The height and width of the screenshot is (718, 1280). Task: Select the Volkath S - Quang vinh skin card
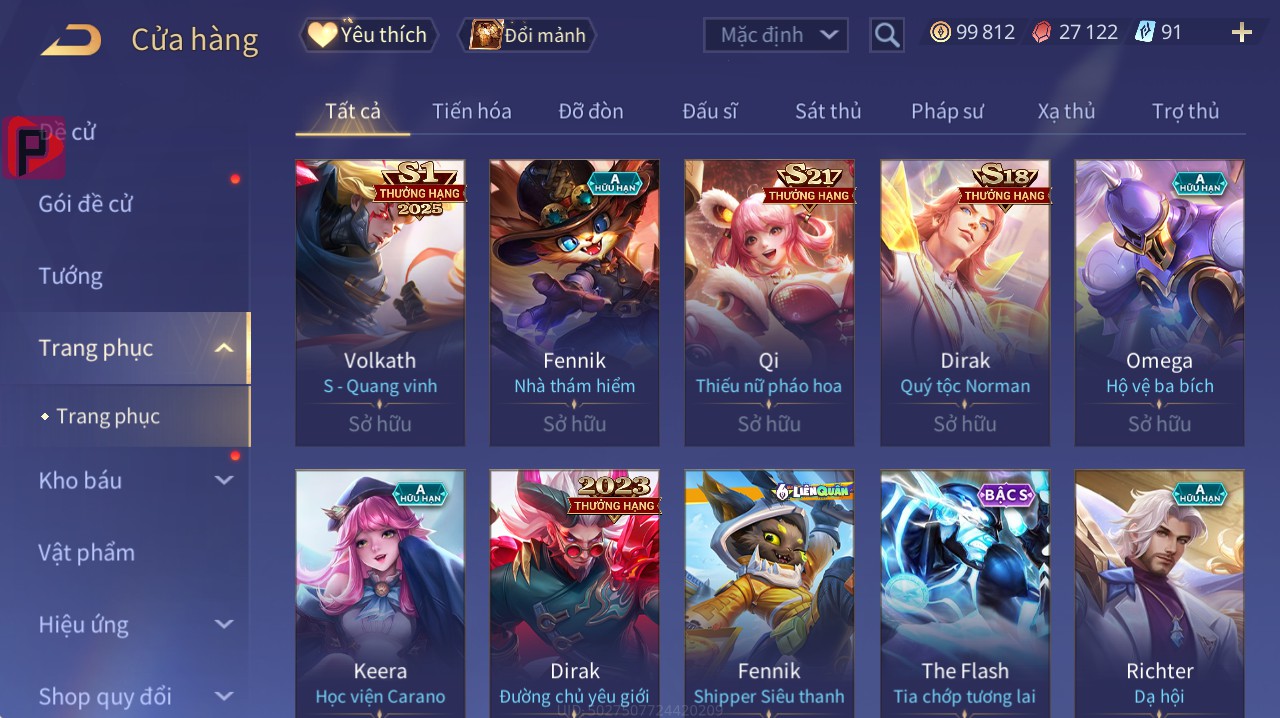380,303
